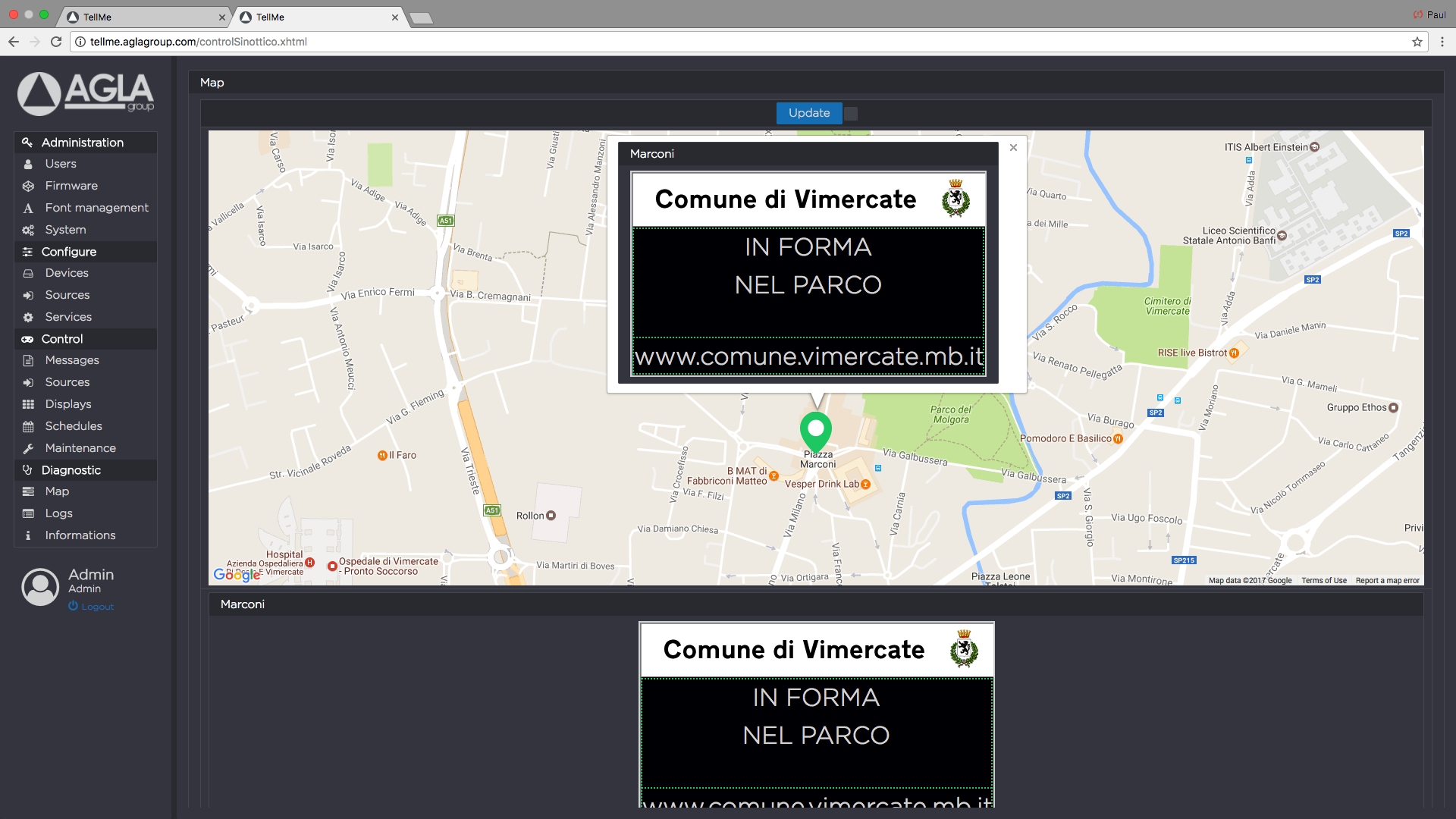Click the Displays grid icon
The image size is (1456, 819).
tap(28, 404)
